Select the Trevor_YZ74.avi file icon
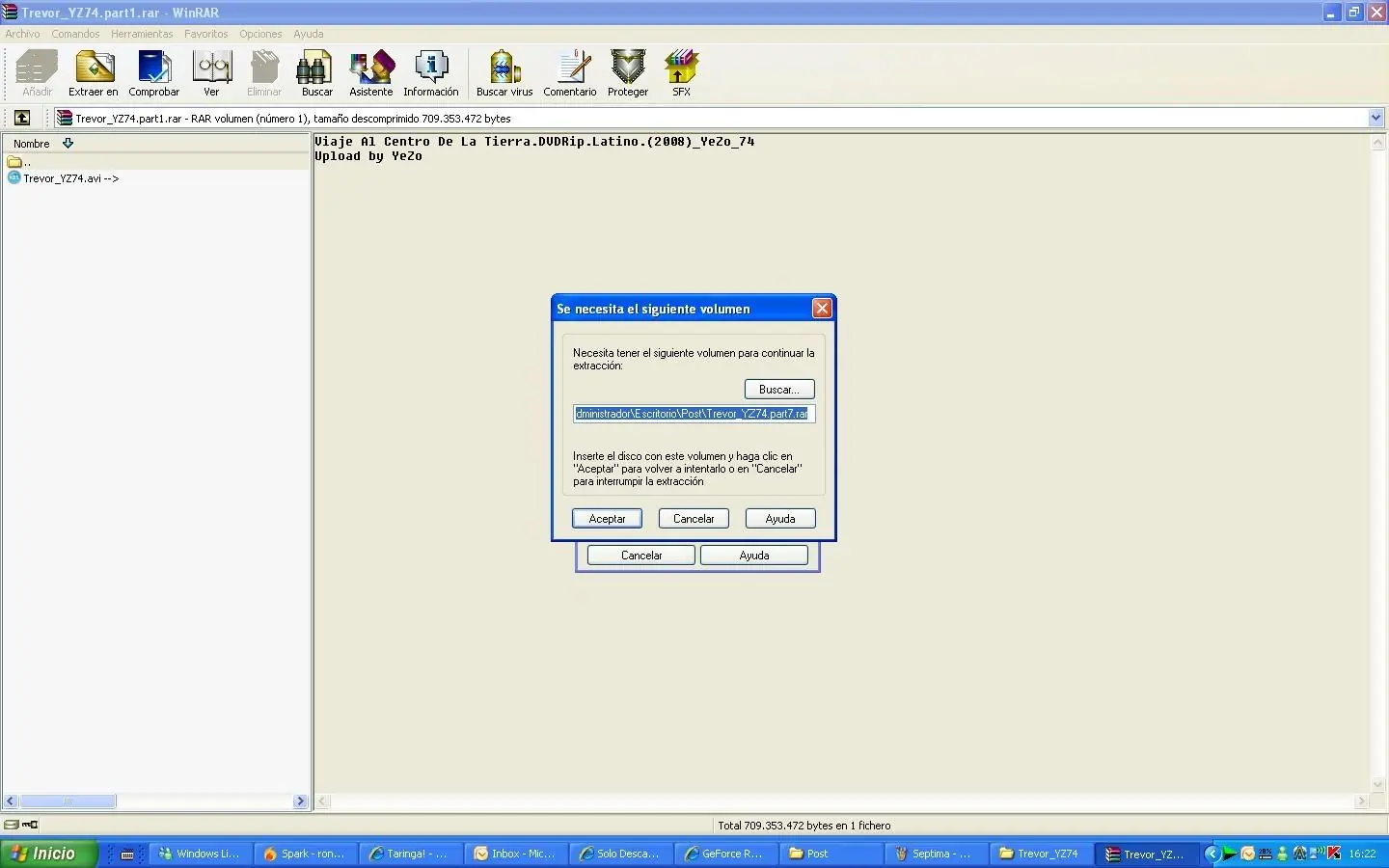The image size is (1389, 868). 14,177
